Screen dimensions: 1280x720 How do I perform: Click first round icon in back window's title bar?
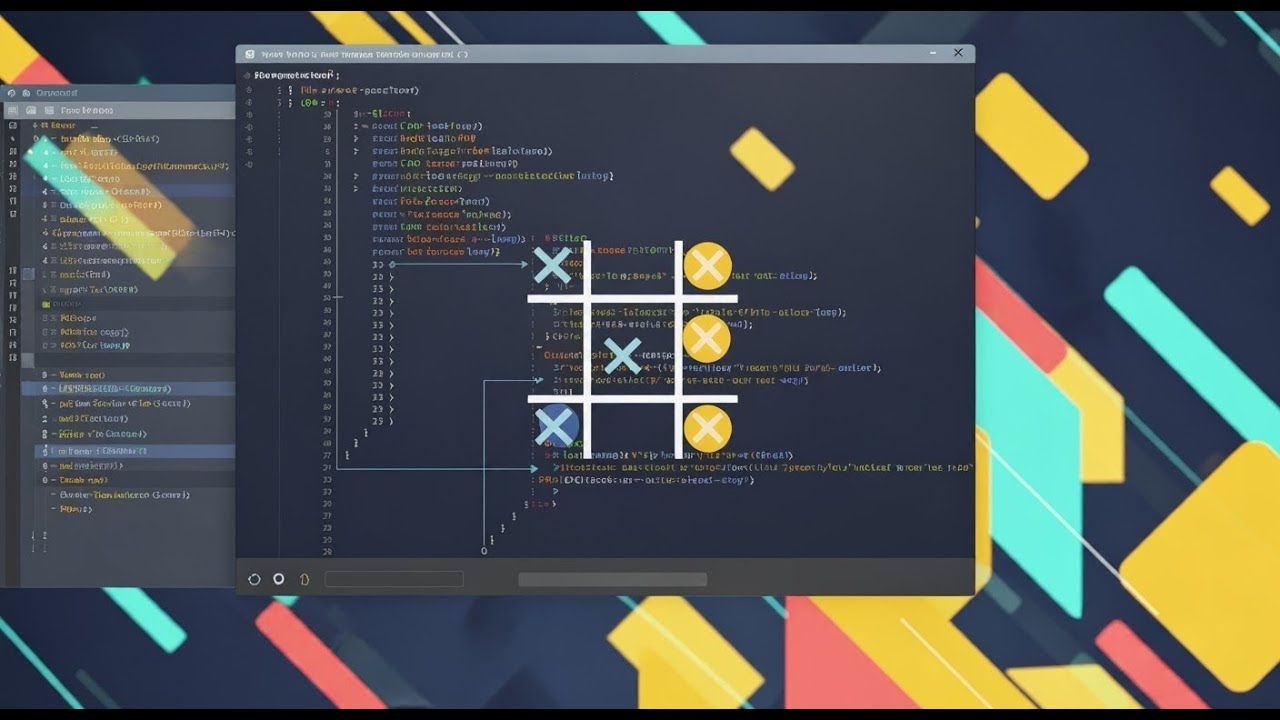point(11,92)
